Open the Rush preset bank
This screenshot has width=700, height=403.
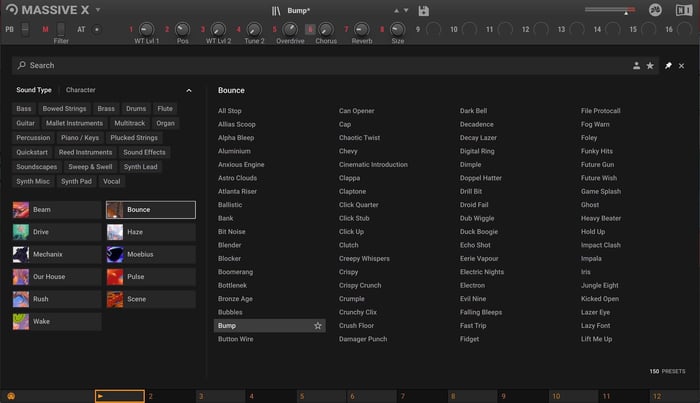click(57, 299)
